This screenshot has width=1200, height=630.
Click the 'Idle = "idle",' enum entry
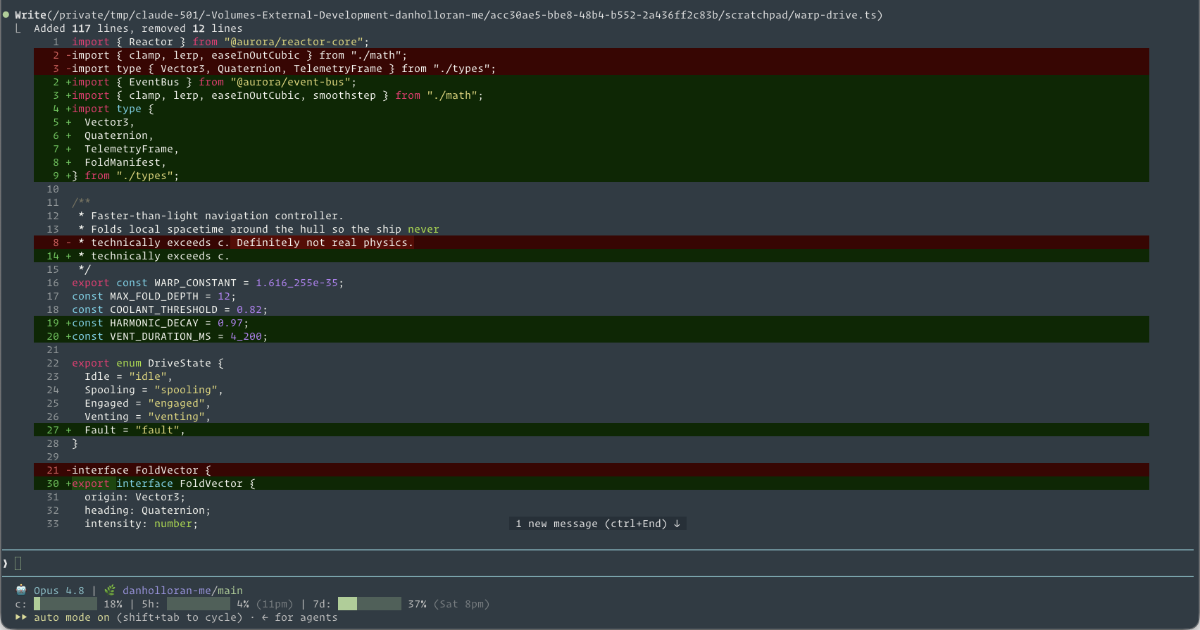pos(129,376)
